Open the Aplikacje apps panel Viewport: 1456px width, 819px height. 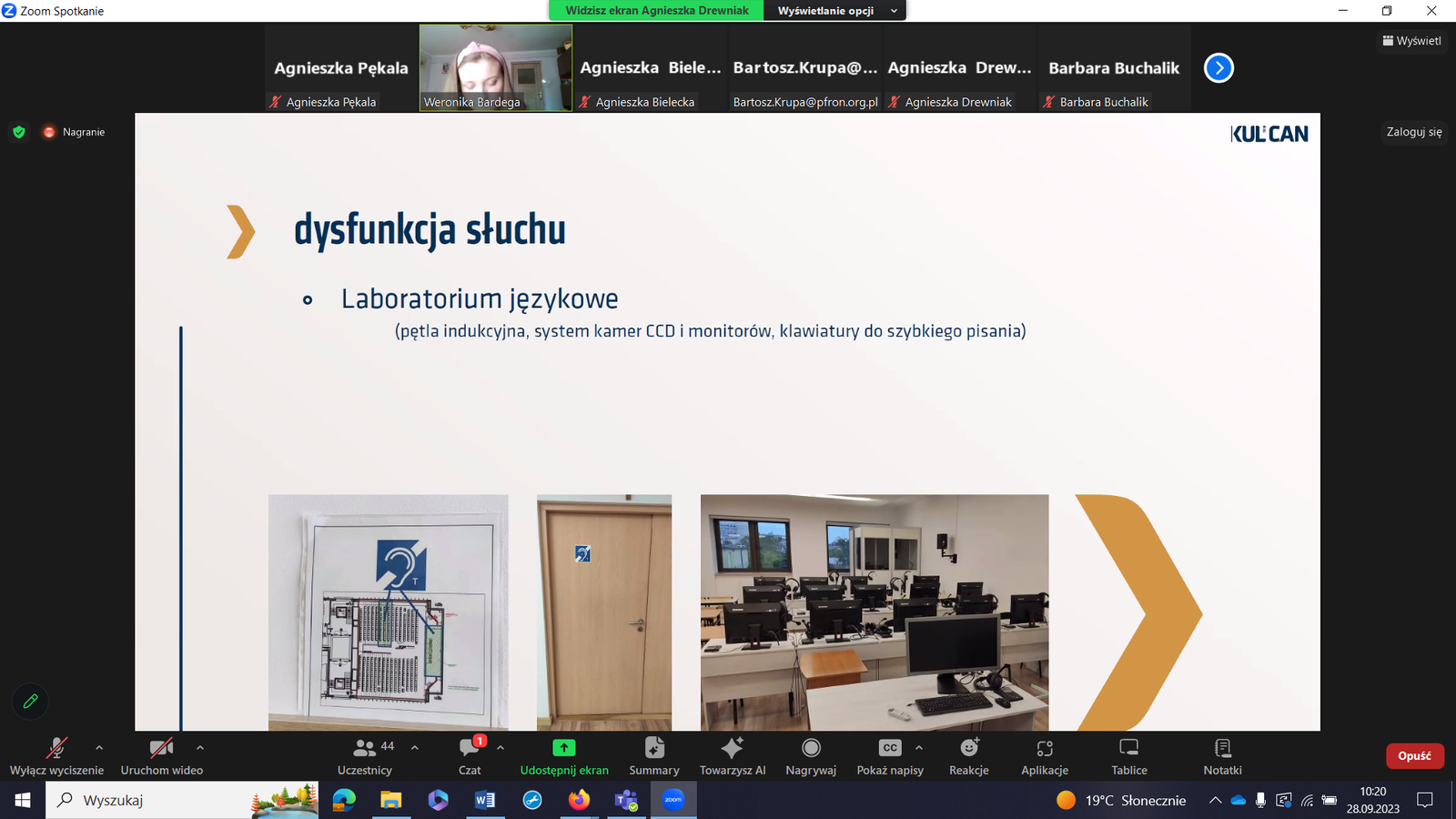[1045, 756]
